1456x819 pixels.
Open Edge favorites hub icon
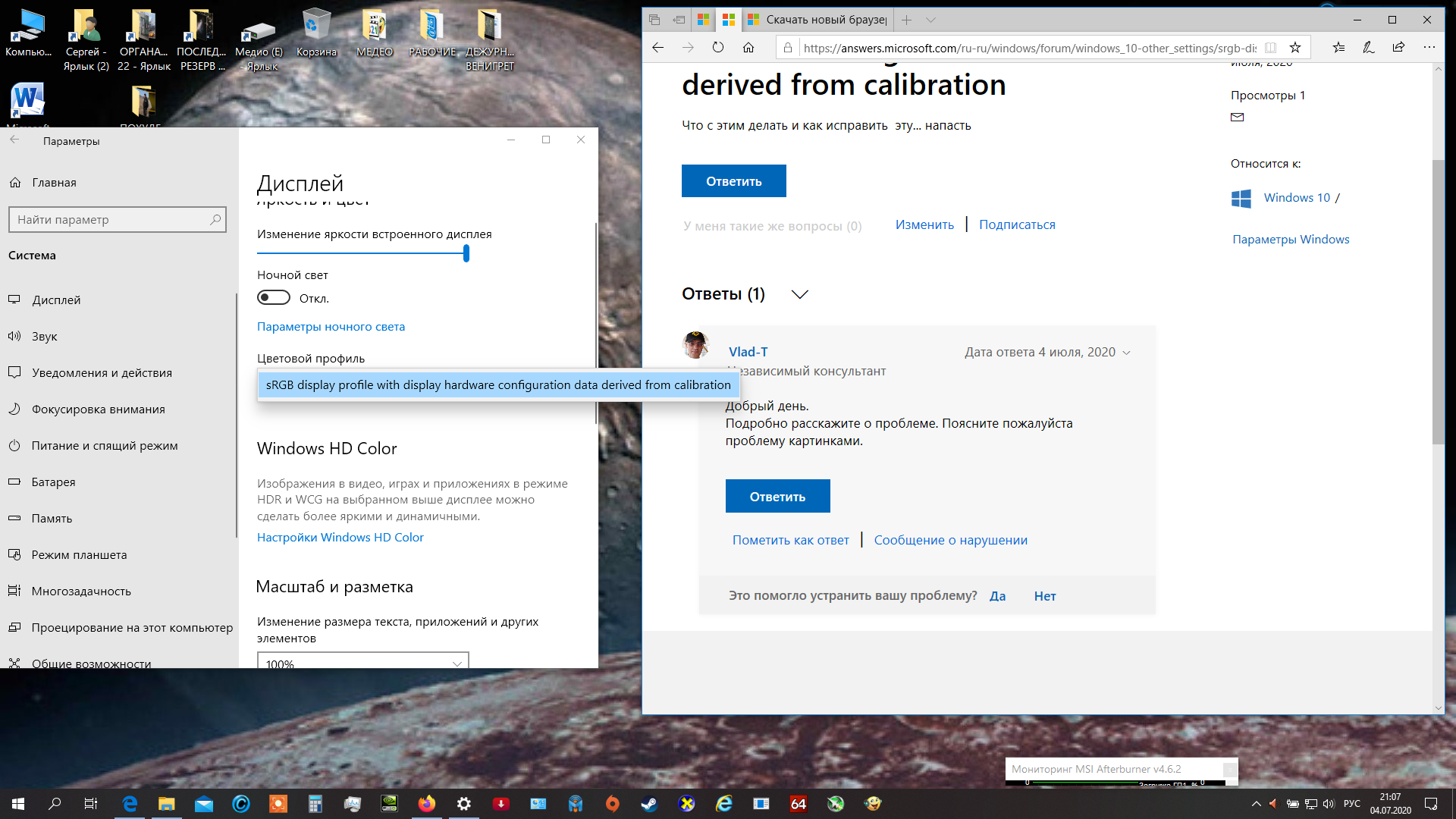pyautogui.click(x=1338, y=48)
